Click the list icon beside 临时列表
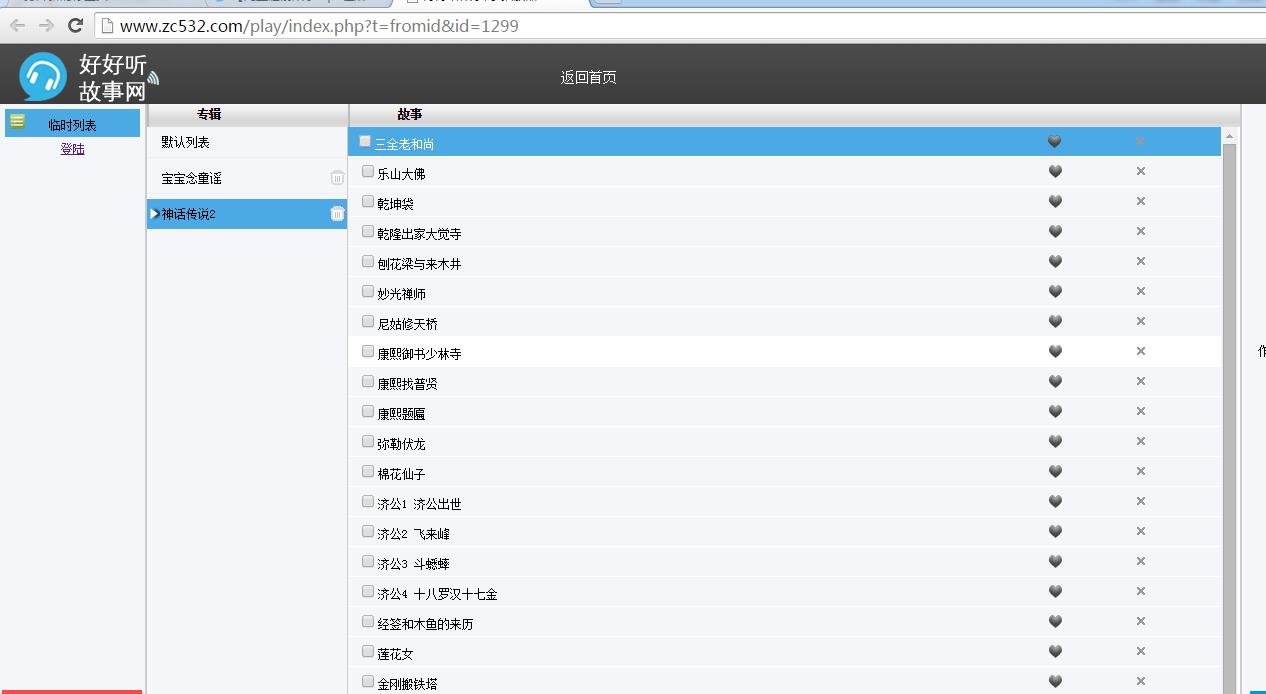 [x=17, y=122]
